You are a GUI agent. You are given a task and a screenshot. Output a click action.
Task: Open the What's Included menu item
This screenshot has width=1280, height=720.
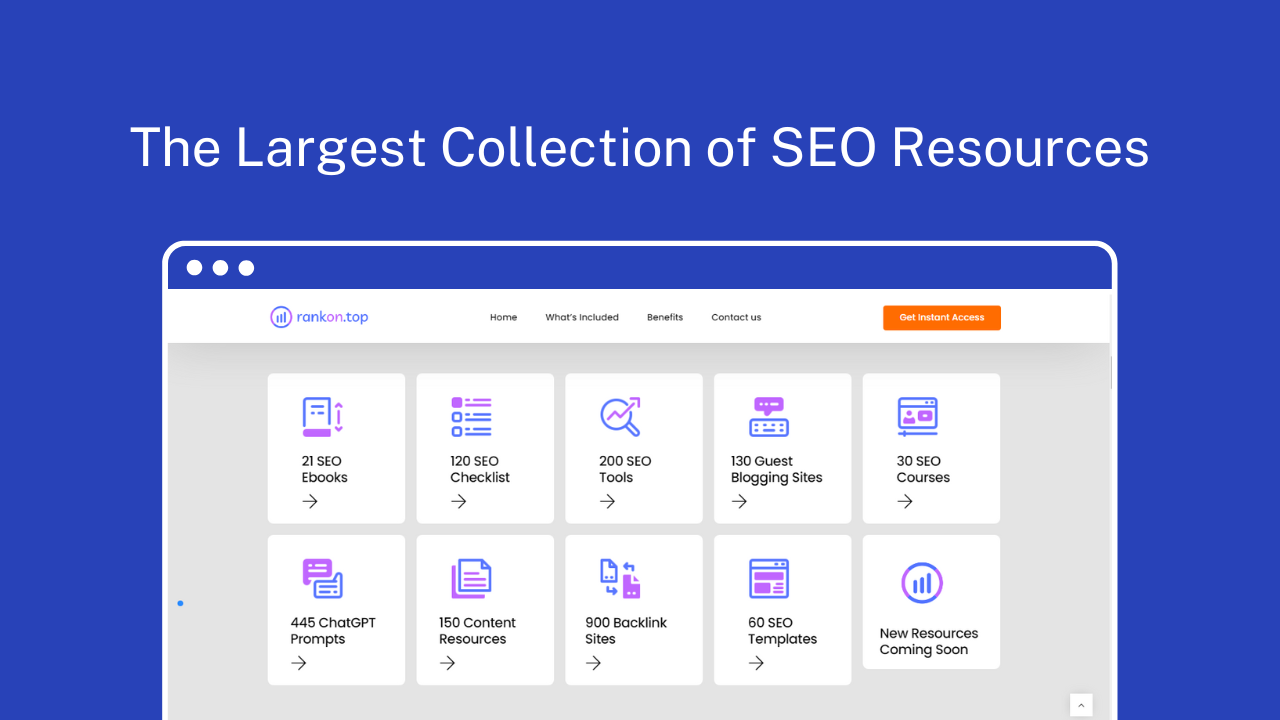coord(582,317)
